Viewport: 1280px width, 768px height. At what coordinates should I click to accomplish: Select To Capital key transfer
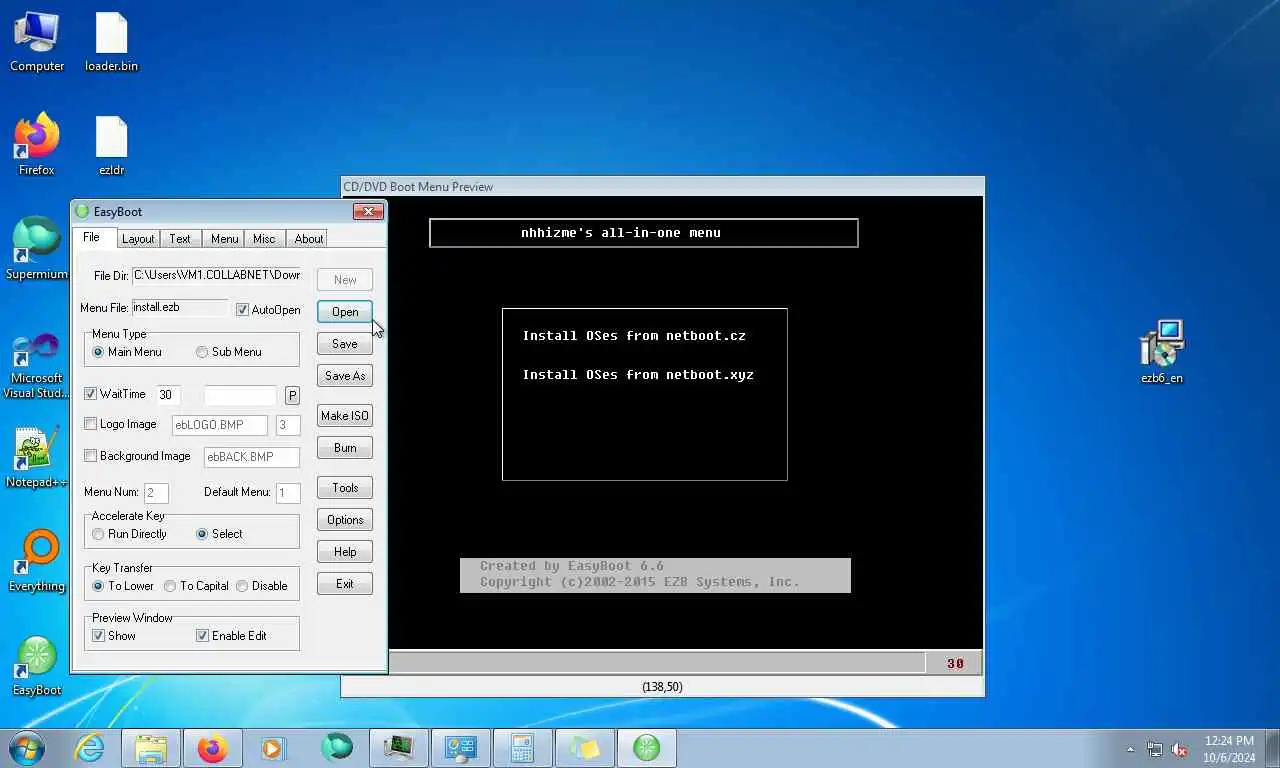point(197,586)
